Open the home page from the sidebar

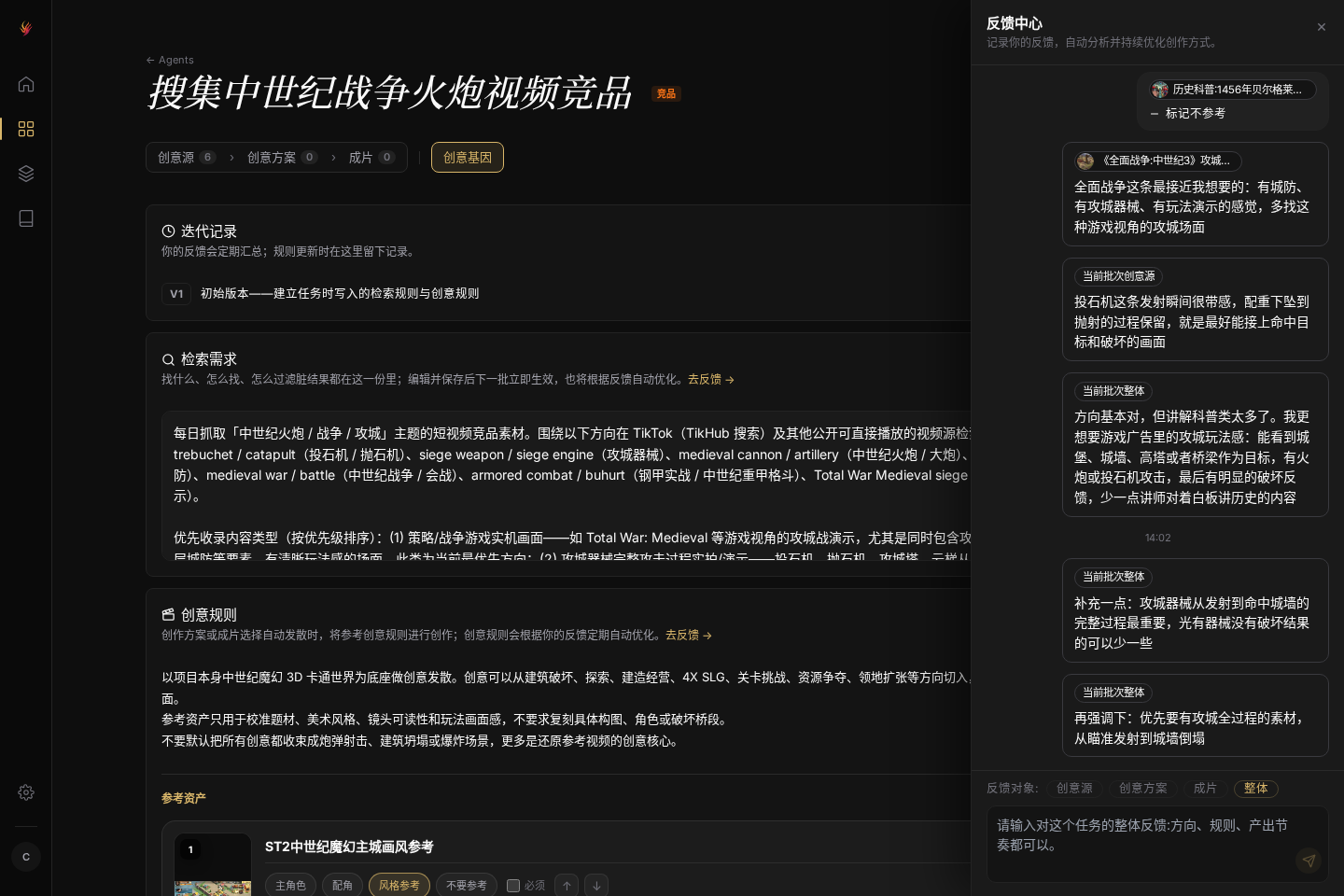click(x=26, y=84)
